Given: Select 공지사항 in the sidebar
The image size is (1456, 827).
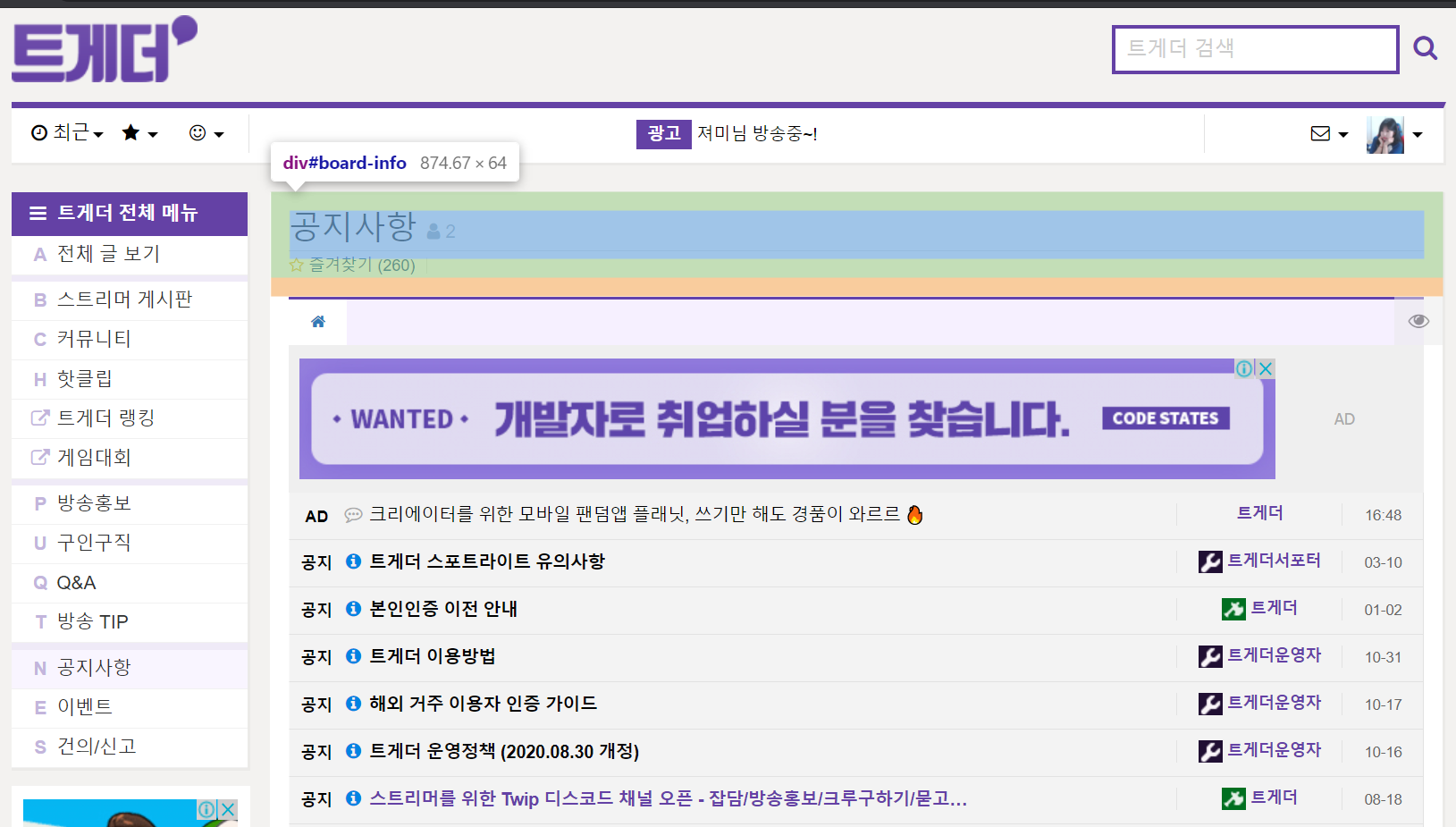Looking at the screenshot, I should [130, 668].
